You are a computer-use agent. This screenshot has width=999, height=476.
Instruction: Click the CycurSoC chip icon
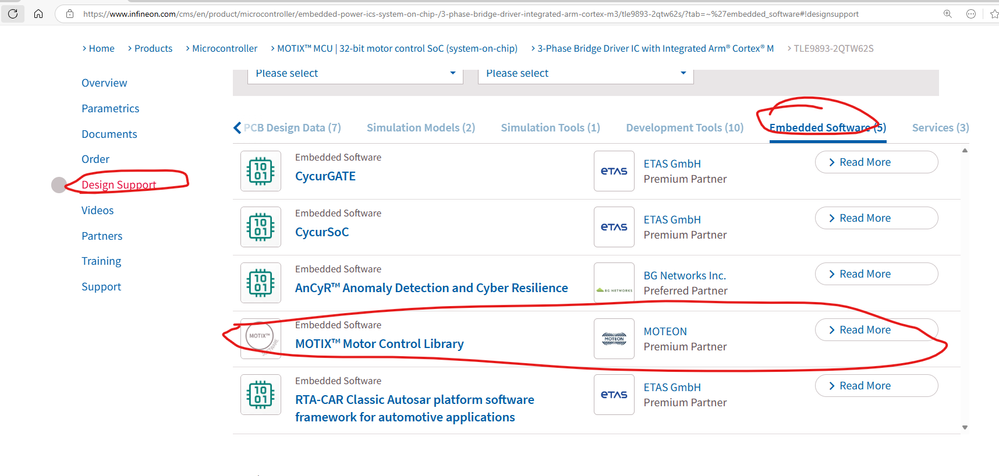click(x=261, y=227)
